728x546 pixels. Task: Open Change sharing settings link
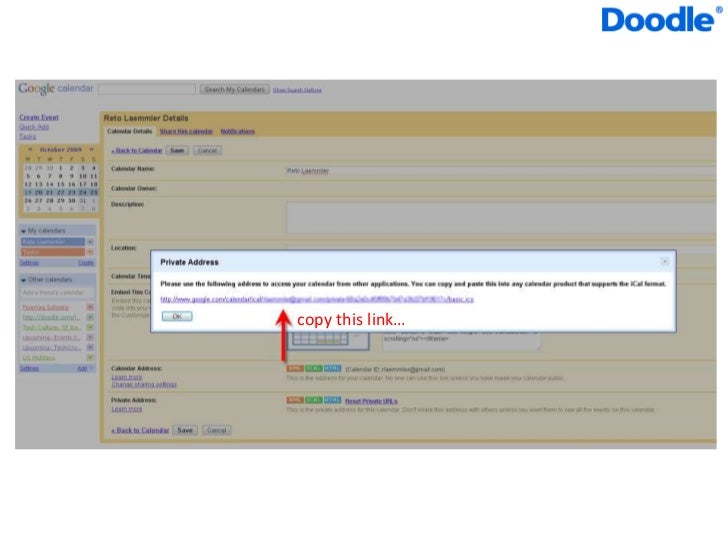(144, 384)
